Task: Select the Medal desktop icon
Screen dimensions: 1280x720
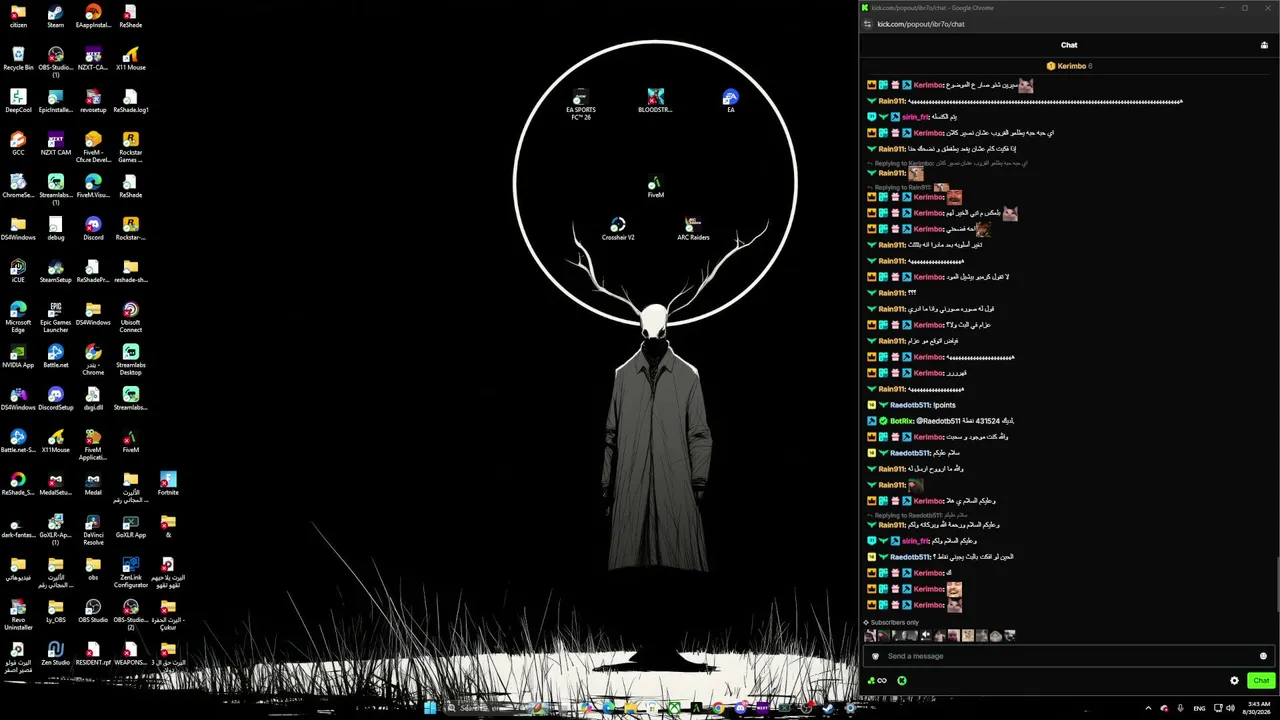Action: (x=93, y=483)
